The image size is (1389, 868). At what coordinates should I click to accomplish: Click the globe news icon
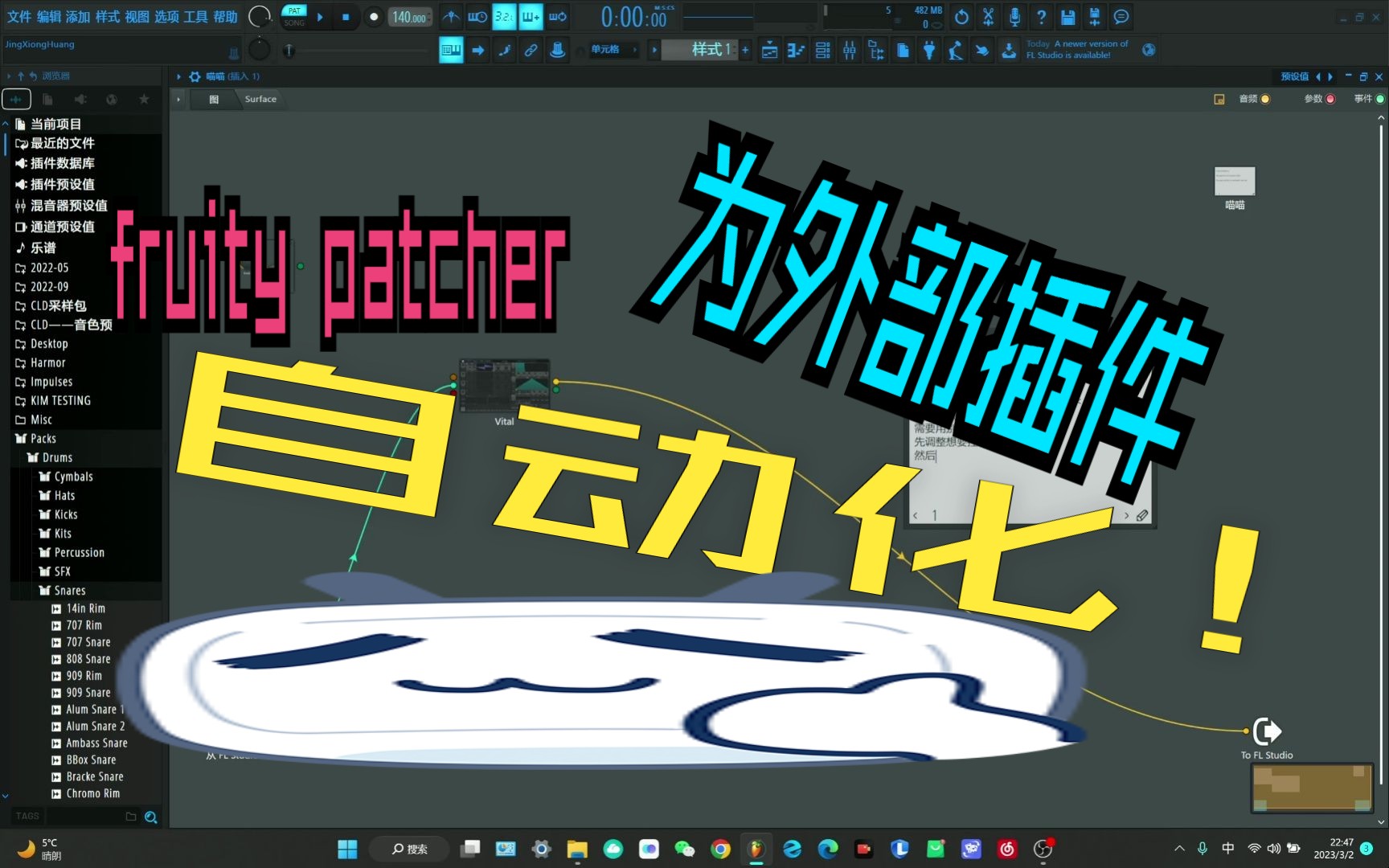tap(1149, 50)
